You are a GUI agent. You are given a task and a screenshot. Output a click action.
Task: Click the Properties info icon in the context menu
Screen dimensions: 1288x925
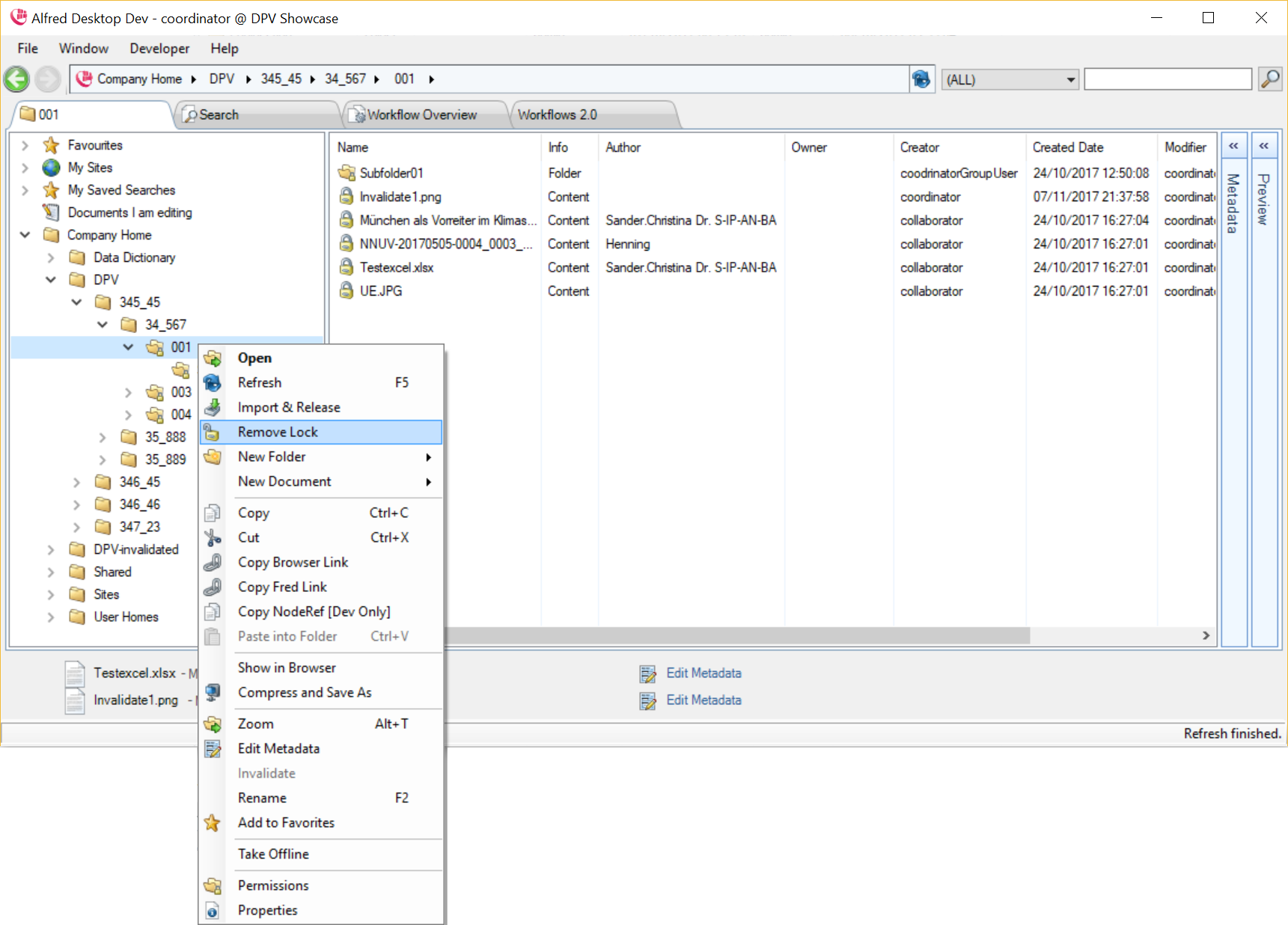213,910
